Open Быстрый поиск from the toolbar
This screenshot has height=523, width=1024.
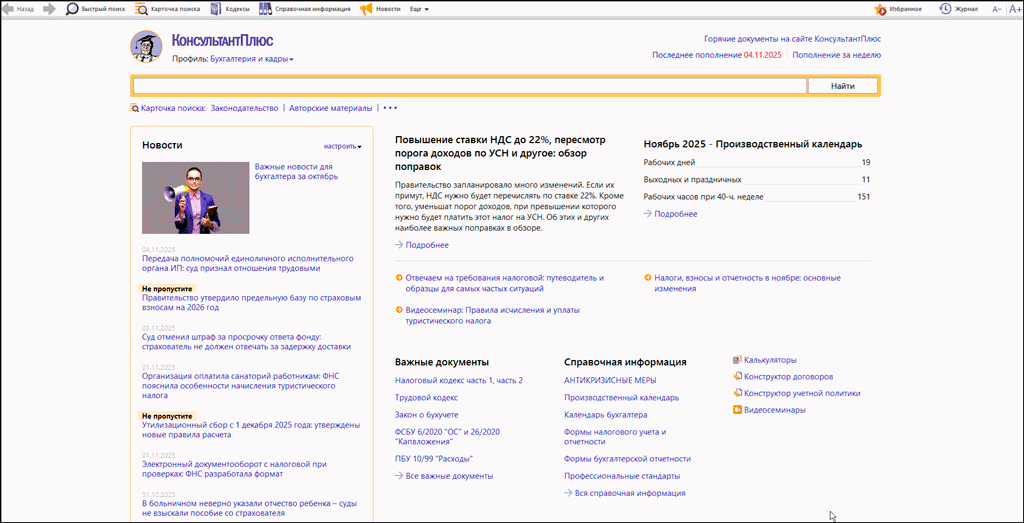(96, 9)
